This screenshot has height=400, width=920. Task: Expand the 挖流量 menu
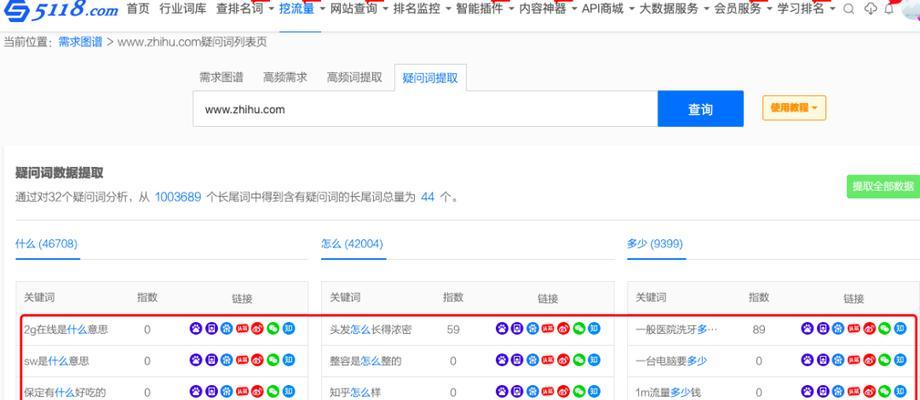pyautogui.click(x=302, y=9)
